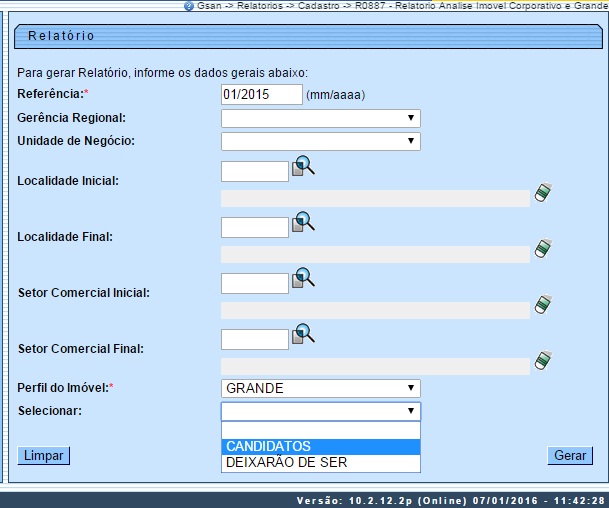Click the 'Perfil do Imóvel:' label
Viewport: 609px width, 508px height.
pos(65,388)
